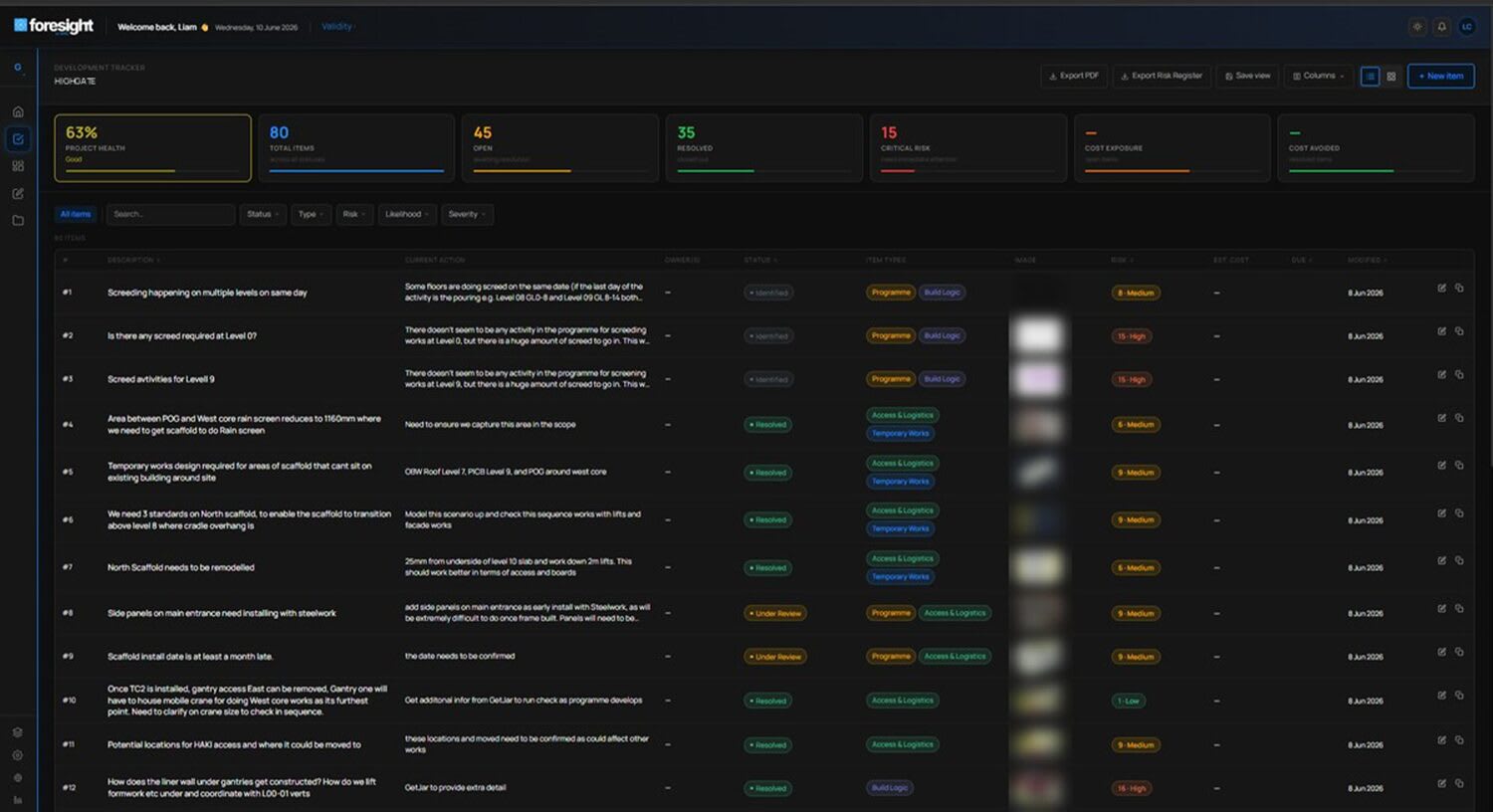
Task: Open the chart icon at sidebar bottom
Action: (x=18, y=800)
